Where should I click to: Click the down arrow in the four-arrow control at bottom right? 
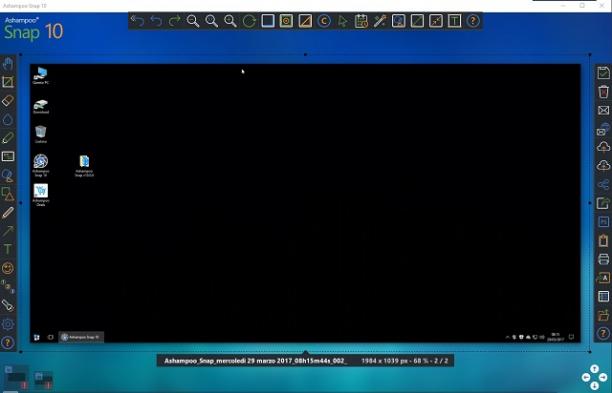tap(594, 386)
